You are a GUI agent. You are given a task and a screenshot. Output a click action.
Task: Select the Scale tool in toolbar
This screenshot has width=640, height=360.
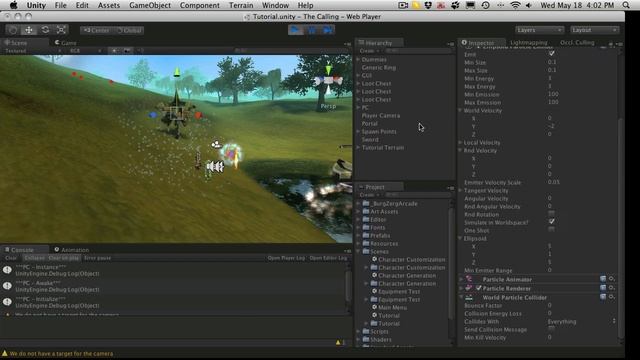point(61,30)
